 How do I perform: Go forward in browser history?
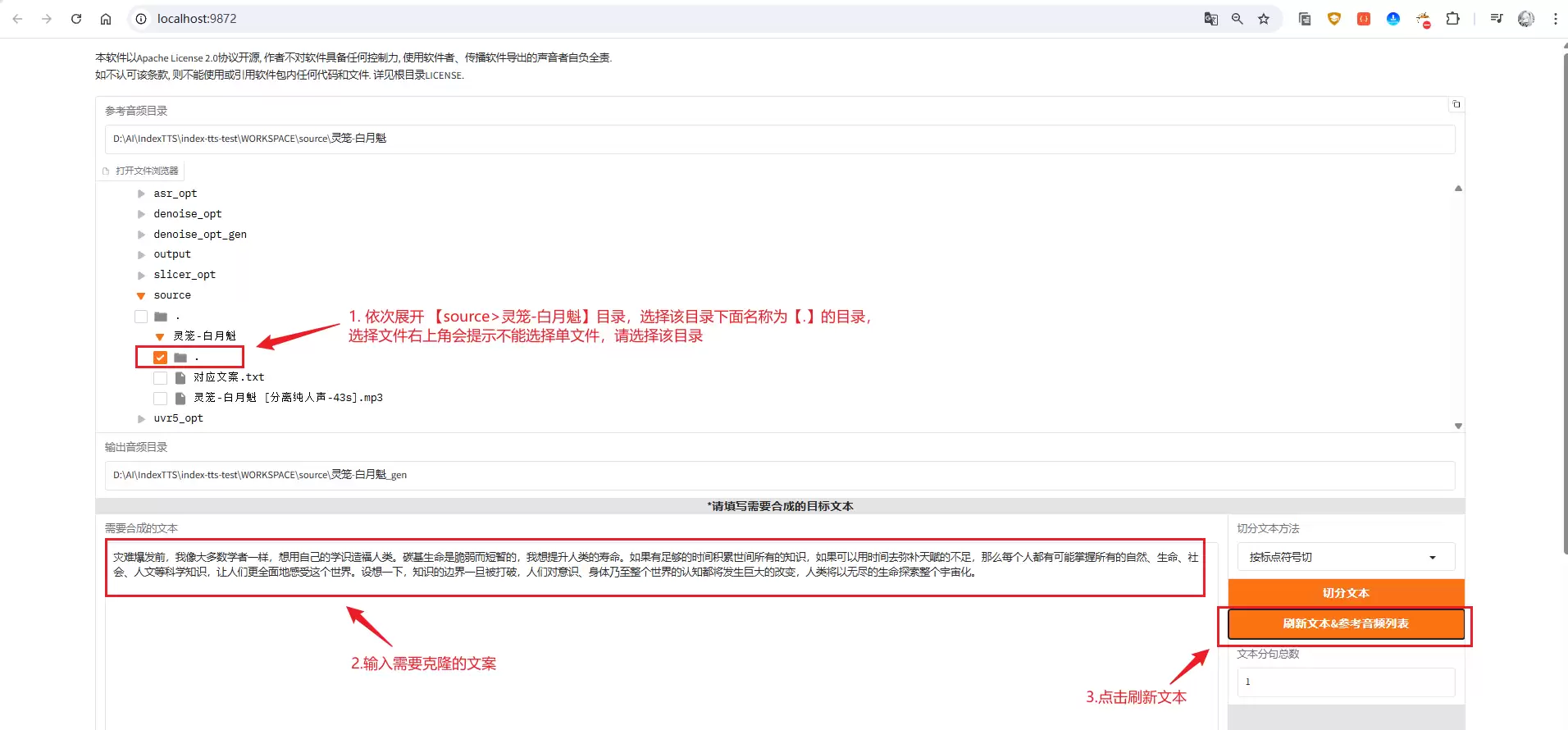47,19
